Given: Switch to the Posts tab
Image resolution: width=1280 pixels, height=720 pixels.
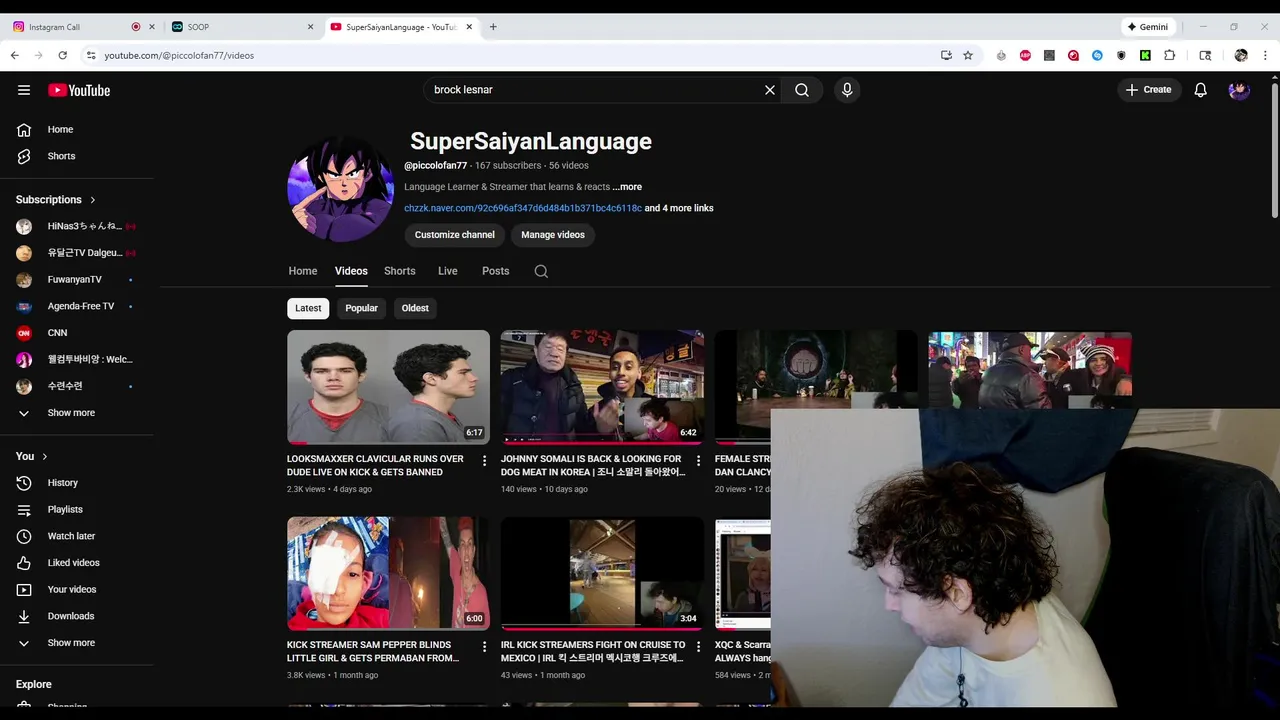Looking at the screenshot, I should (x=496, y=271).
